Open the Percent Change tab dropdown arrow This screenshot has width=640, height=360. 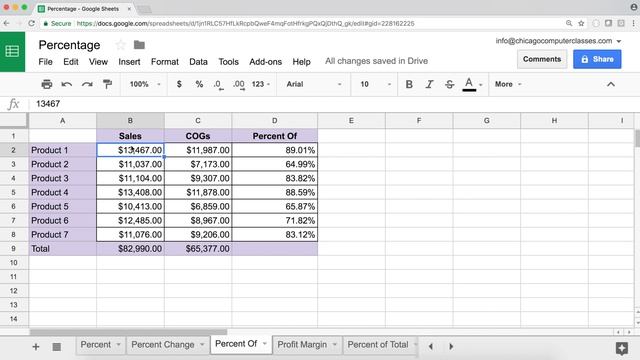[202, 344]
